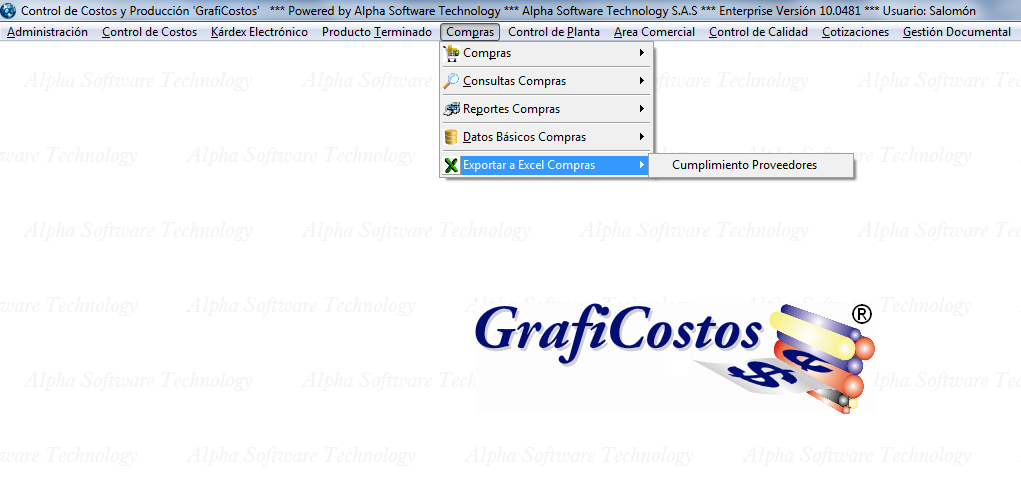Select Cumplimiento Proveedores from the submenu
The width and height of the screenshot is (1021, 501).
744,165
